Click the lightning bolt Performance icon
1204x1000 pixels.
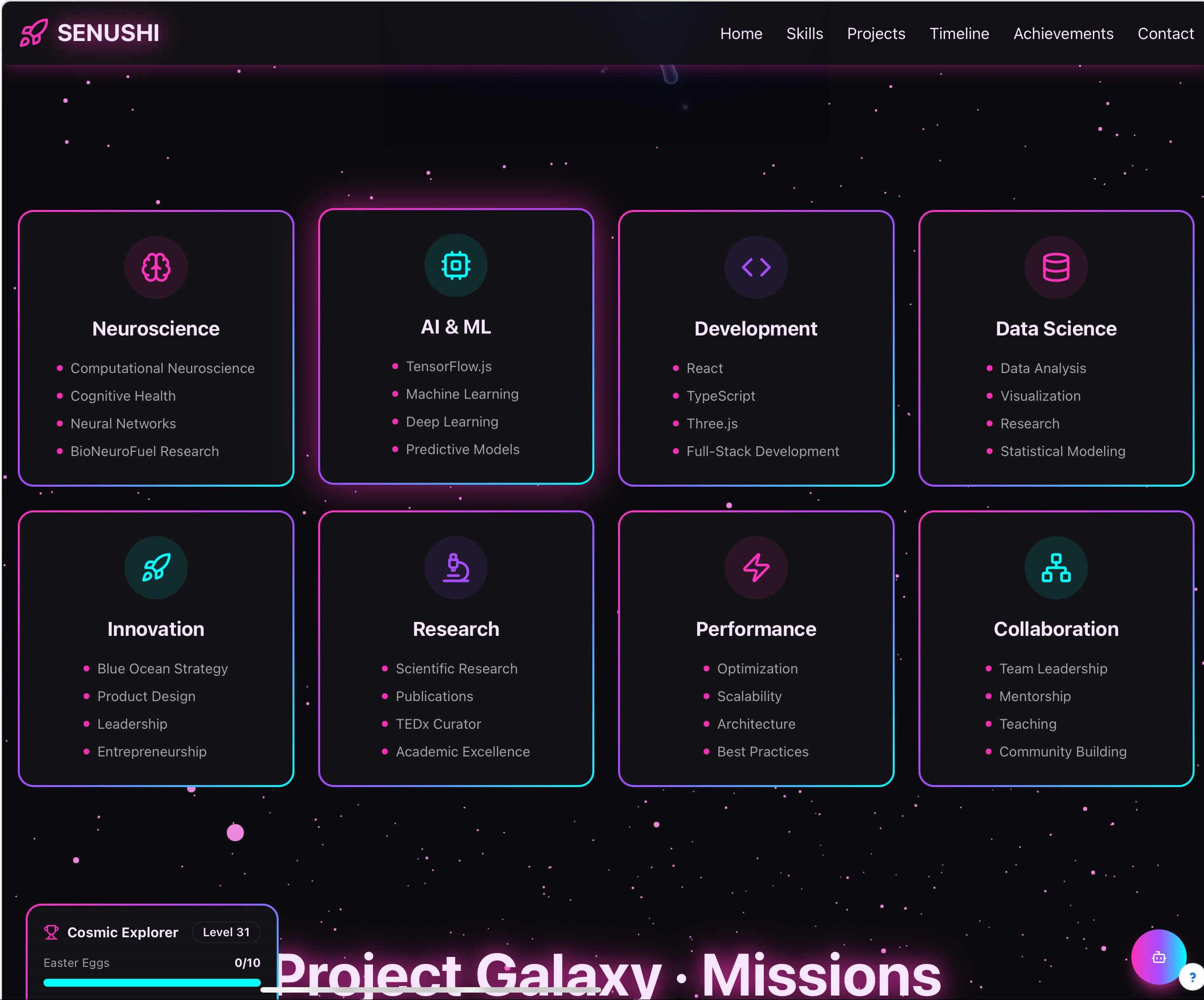click(756, 568)
